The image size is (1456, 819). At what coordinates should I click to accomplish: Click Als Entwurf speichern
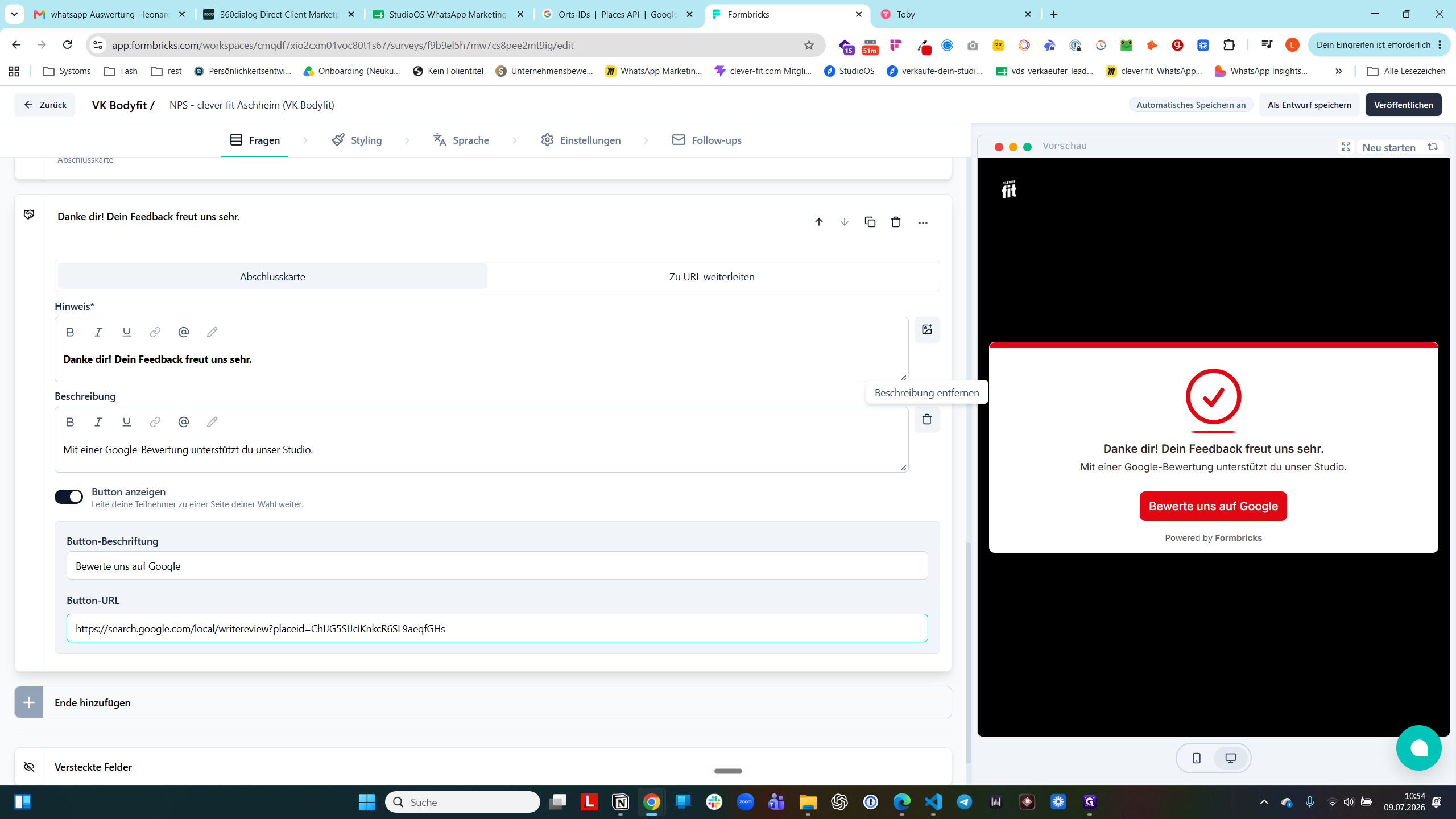(1309, 105)
